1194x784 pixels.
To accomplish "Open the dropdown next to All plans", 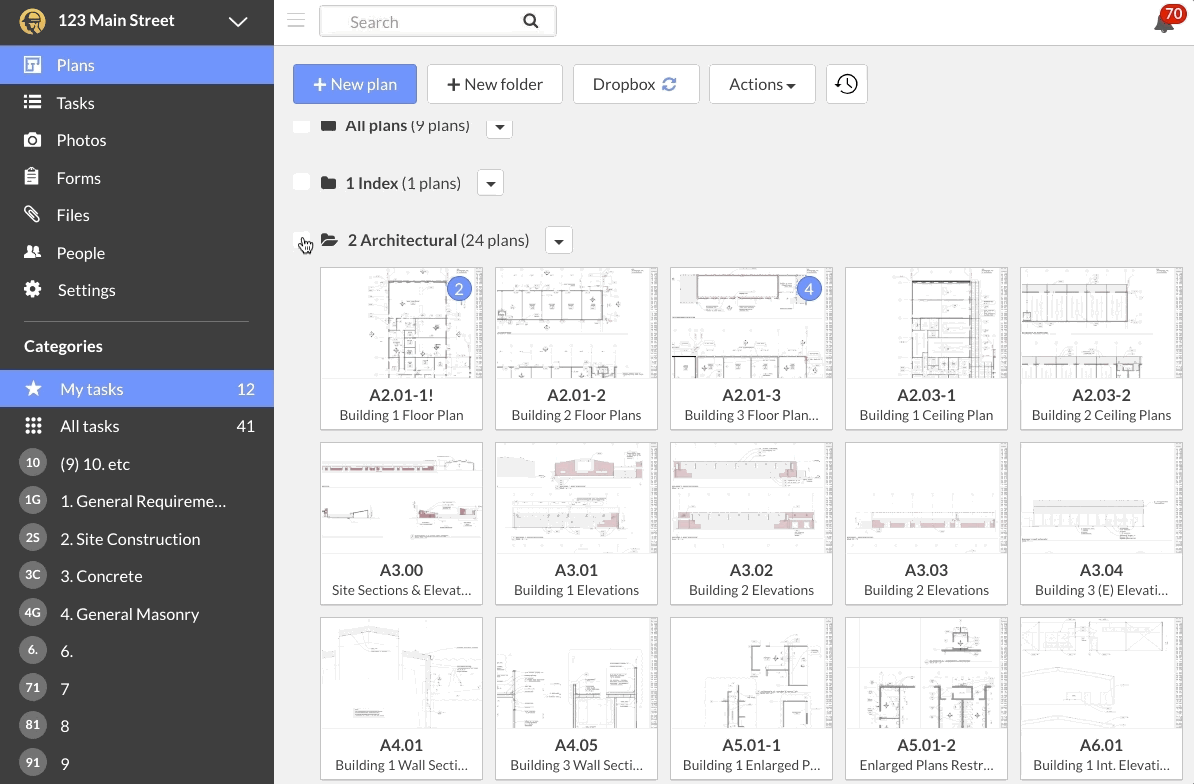I will pos(499,127).
